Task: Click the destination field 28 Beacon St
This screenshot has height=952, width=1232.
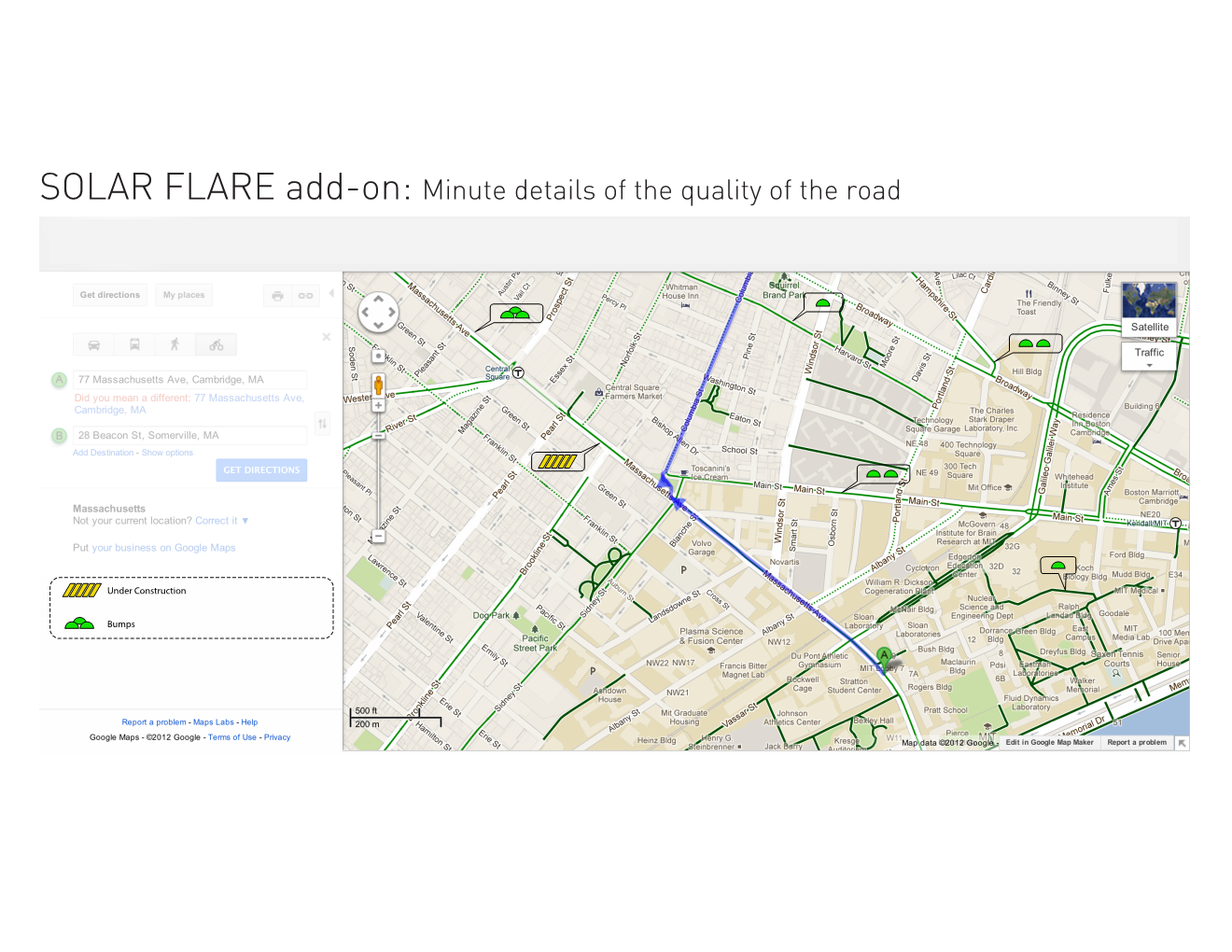Action: [191, 436]
